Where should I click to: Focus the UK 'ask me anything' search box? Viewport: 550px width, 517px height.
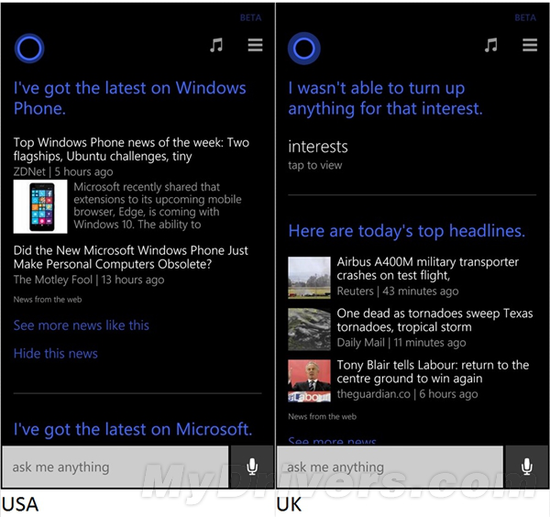tap(390, 466)
